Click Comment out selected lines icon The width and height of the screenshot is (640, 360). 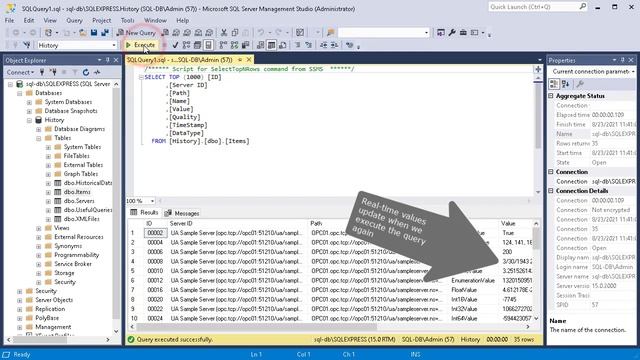point(297,45)
